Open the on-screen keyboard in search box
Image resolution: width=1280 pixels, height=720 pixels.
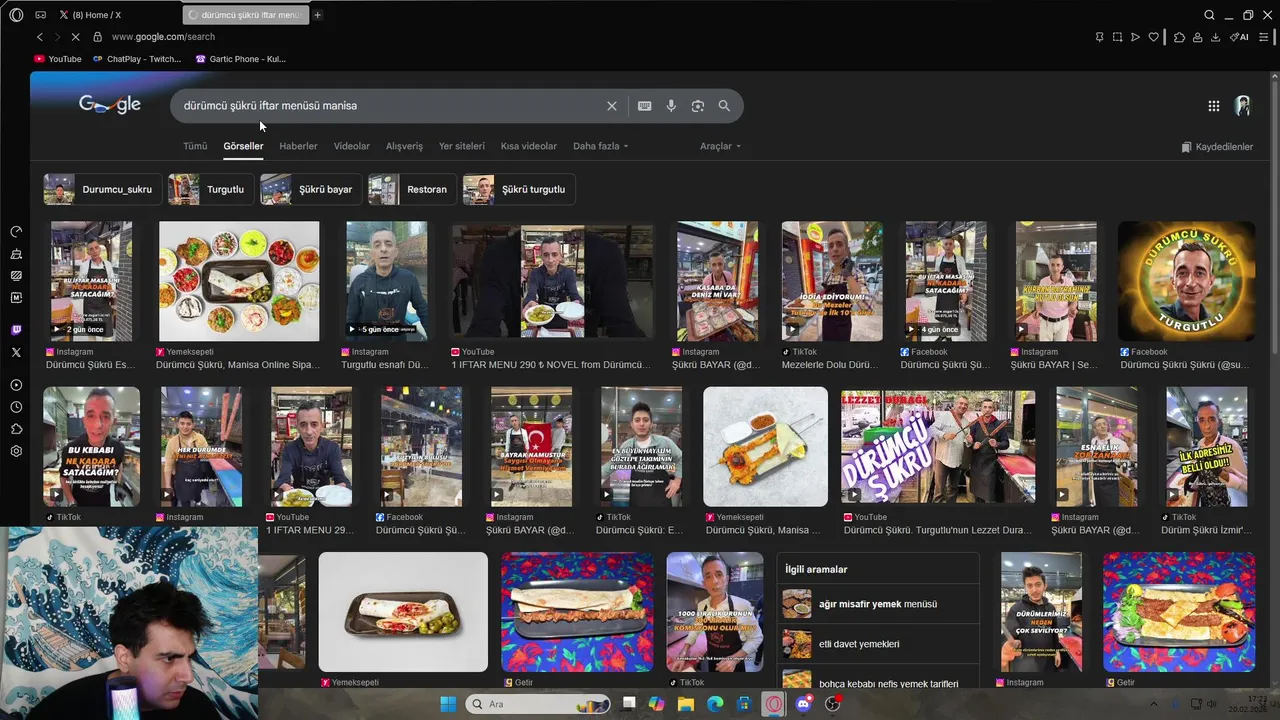coord(645,106)
